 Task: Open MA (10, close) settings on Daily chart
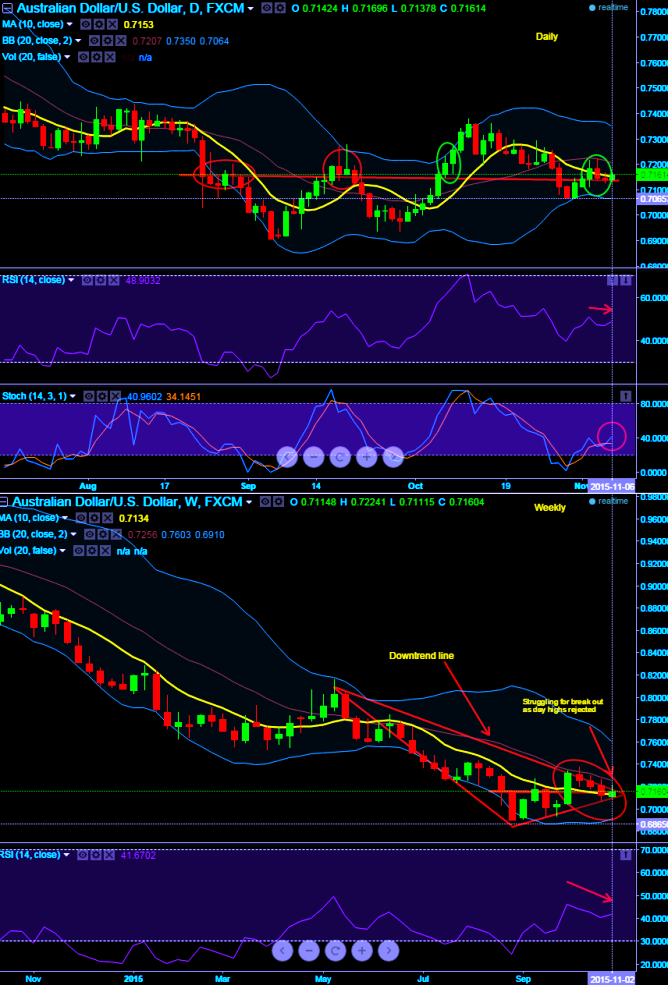99,24
